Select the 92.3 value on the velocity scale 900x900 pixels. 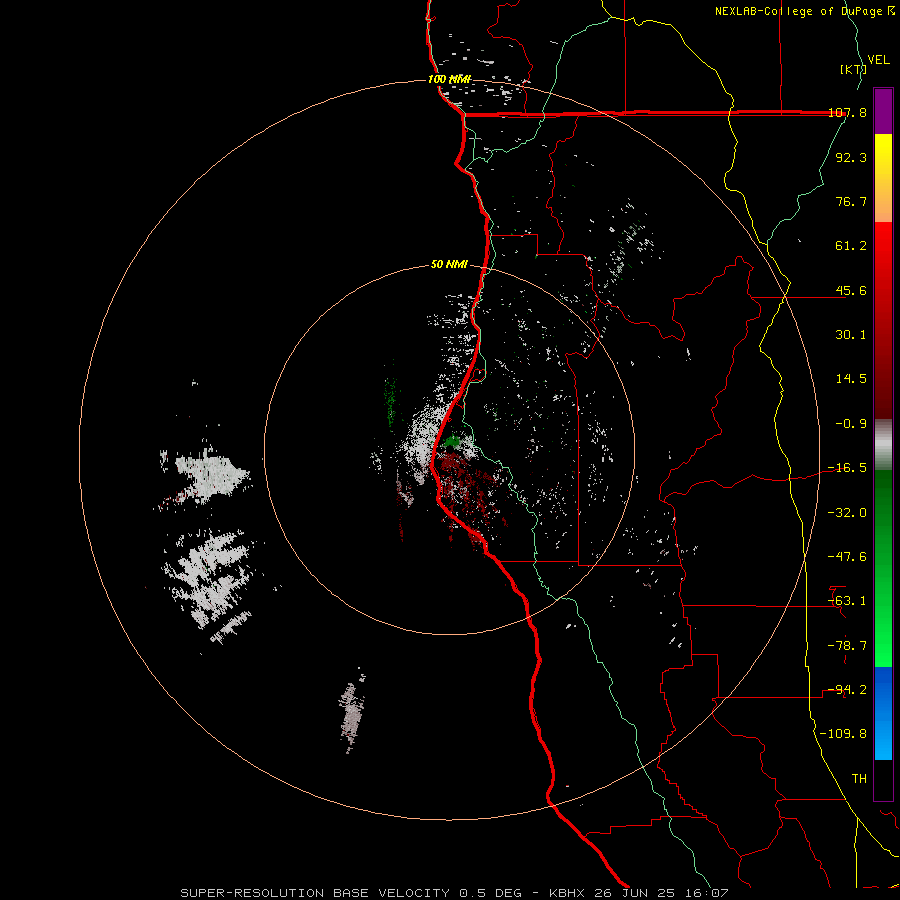(x=851, y=157)
